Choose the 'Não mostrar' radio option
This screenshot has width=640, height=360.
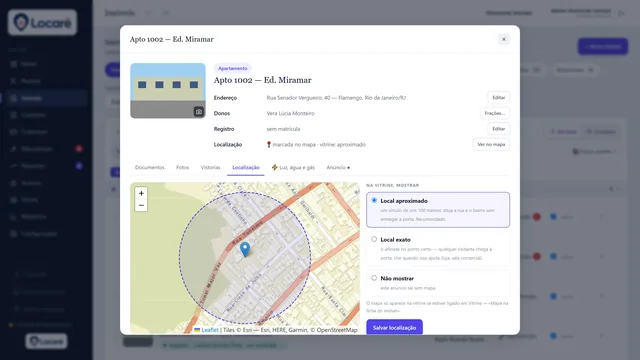coord(374,278)
